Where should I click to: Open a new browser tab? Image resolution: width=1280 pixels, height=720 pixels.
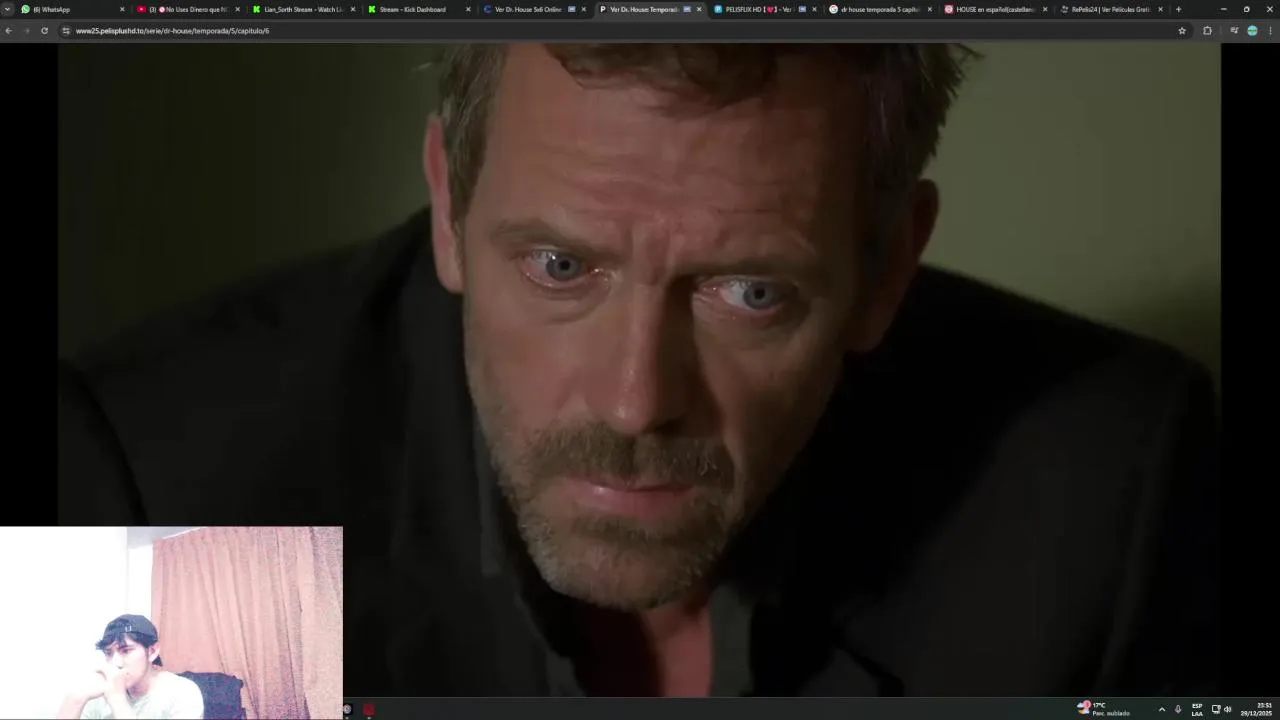tap(1178, 9)
